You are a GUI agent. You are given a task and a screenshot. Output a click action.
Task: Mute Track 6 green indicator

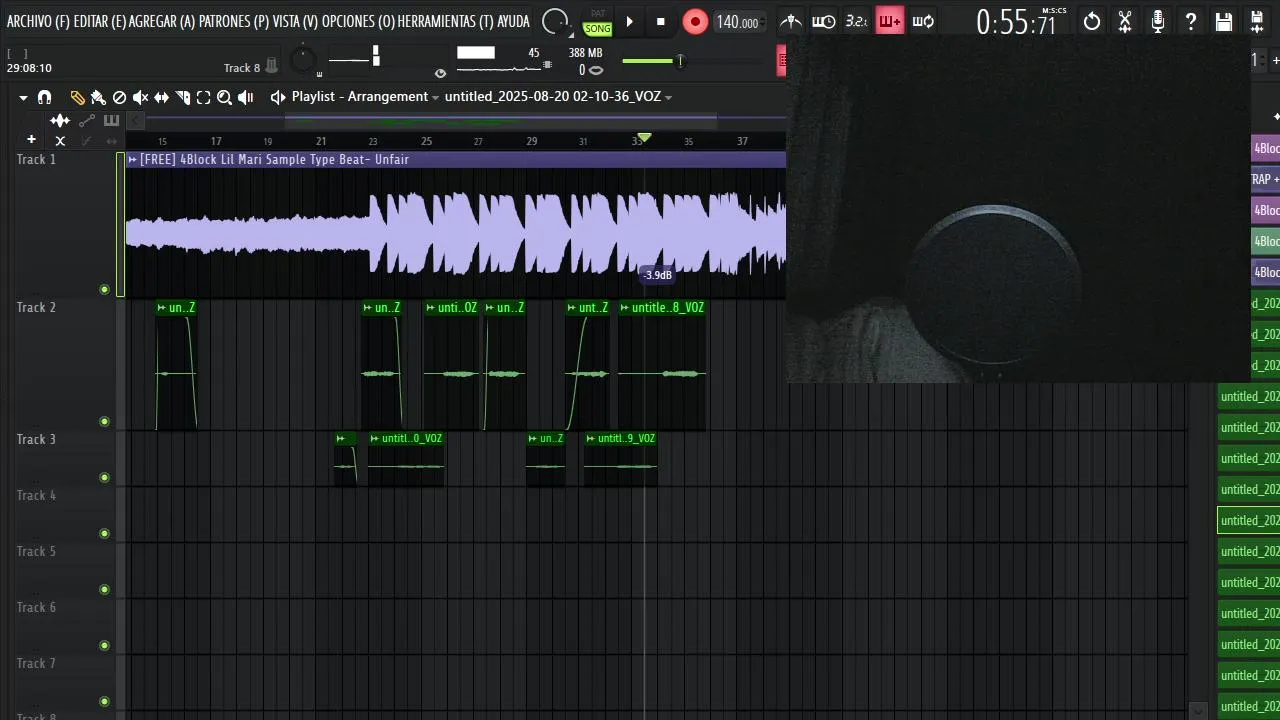(104, 646)
